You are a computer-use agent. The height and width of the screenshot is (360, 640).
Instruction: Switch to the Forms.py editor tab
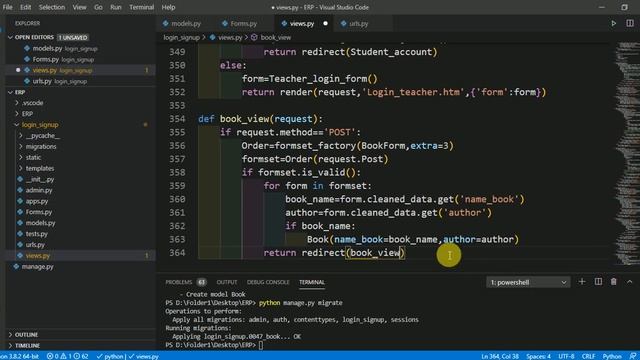point(243,24)
